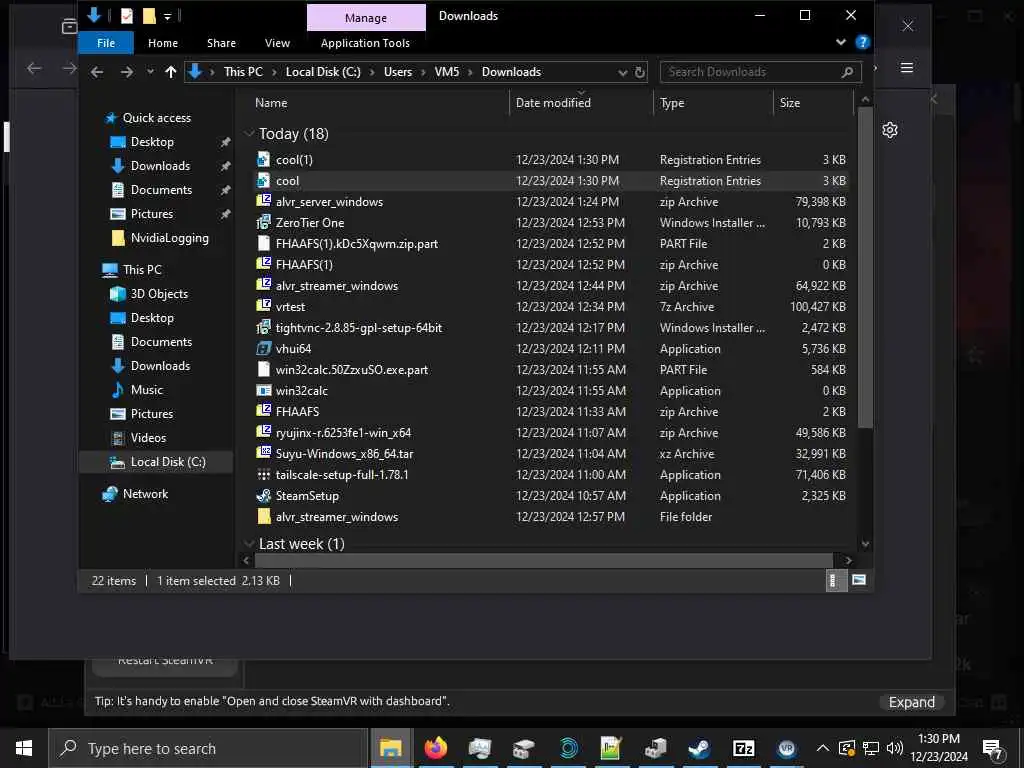1024x768 pixels.
Task: Open the notification center in the taskbar
Action: click(x=993, y=748)
